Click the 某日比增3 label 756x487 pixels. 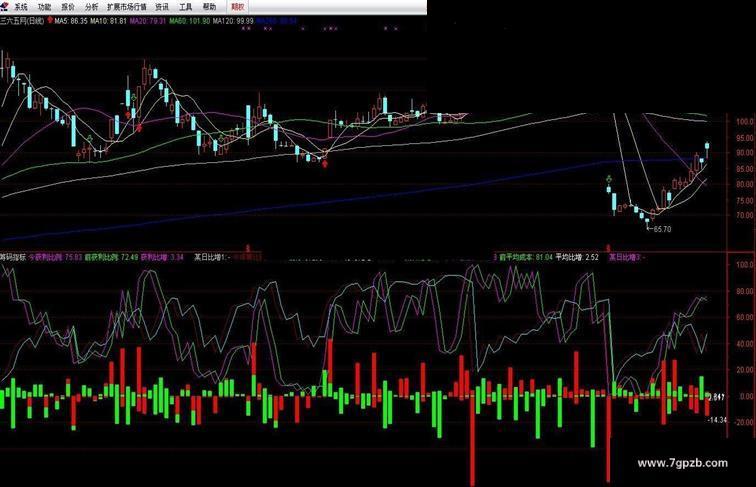[x=627, y=257]
